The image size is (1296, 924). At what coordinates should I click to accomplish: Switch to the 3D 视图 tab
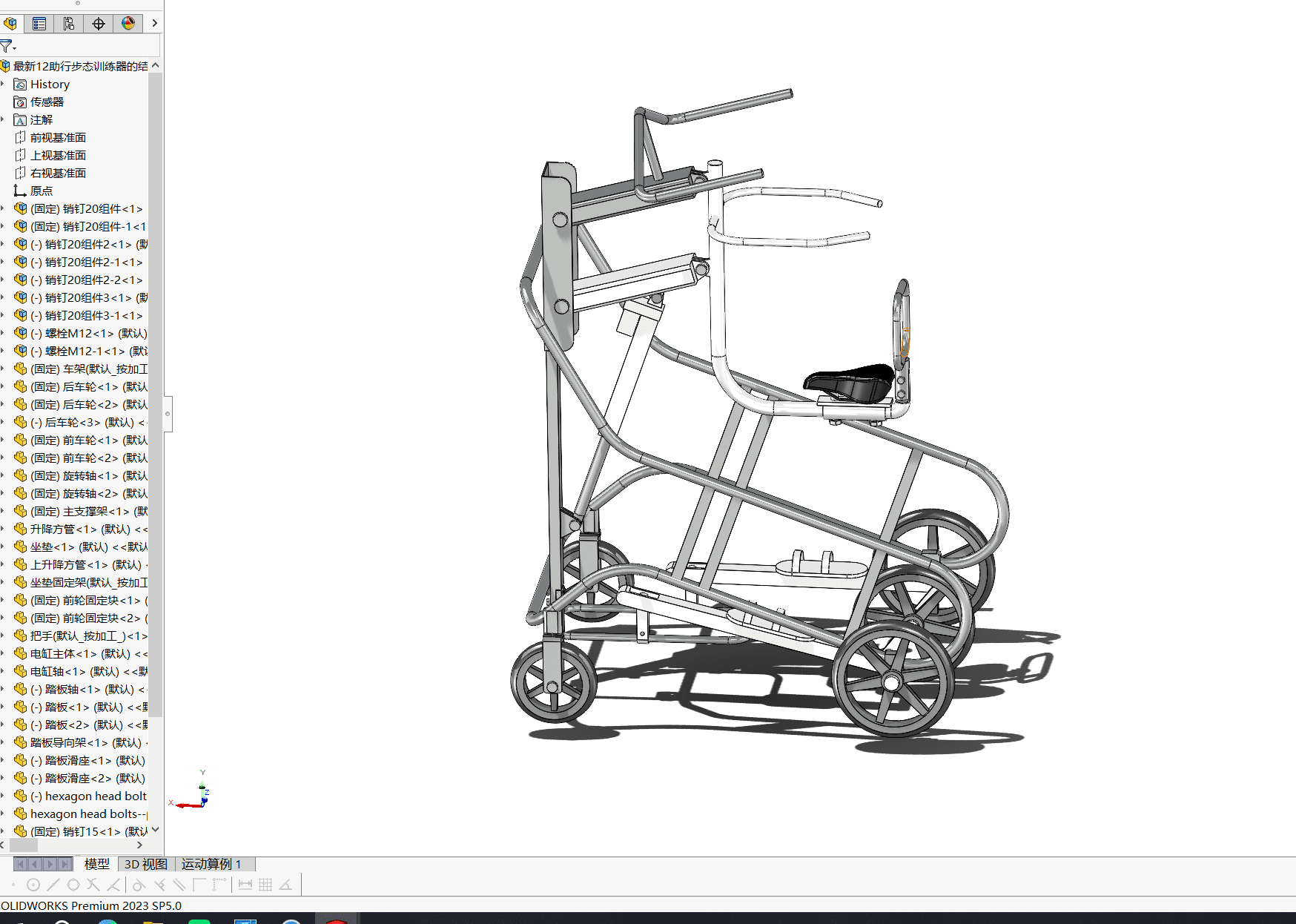(145, 864)
